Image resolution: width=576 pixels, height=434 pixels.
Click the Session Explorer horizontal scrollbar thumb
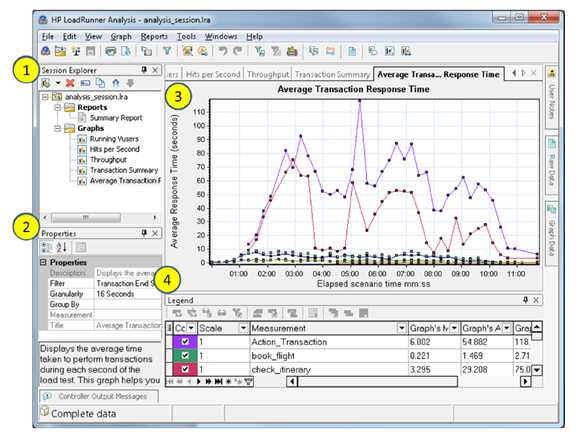pyautogui.click(x=86, y=218)
